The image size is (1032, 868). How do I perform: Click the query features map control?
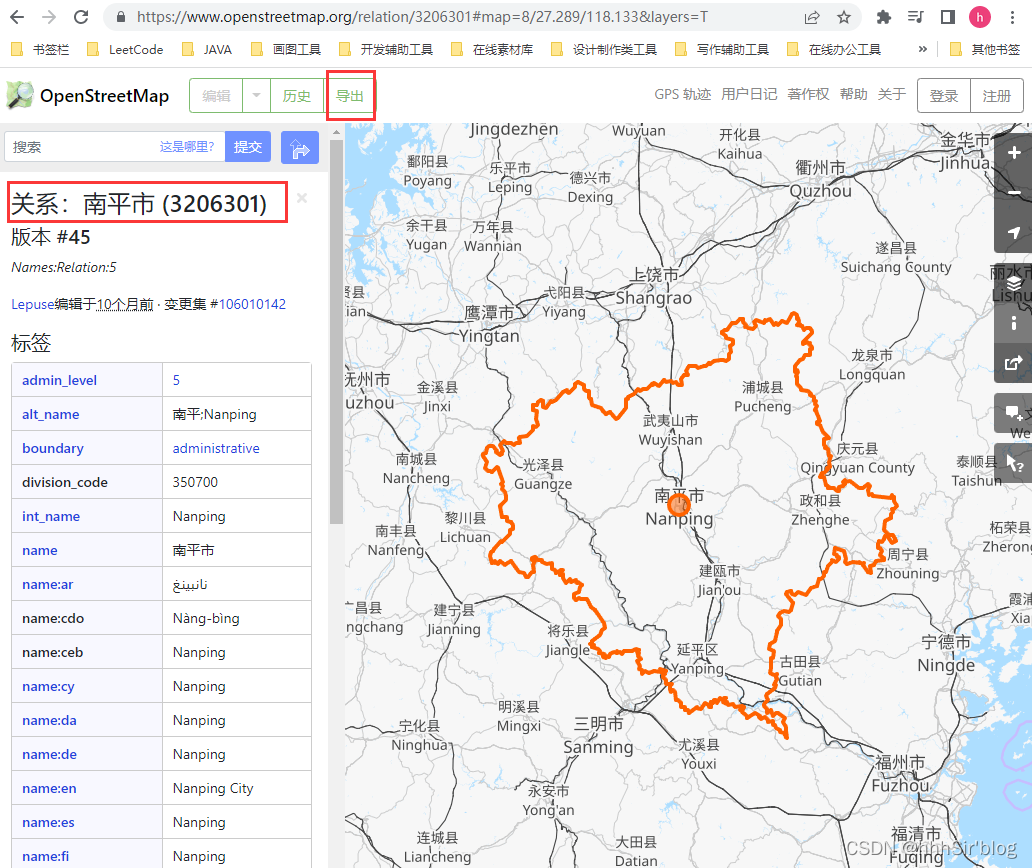[1014, 464]
